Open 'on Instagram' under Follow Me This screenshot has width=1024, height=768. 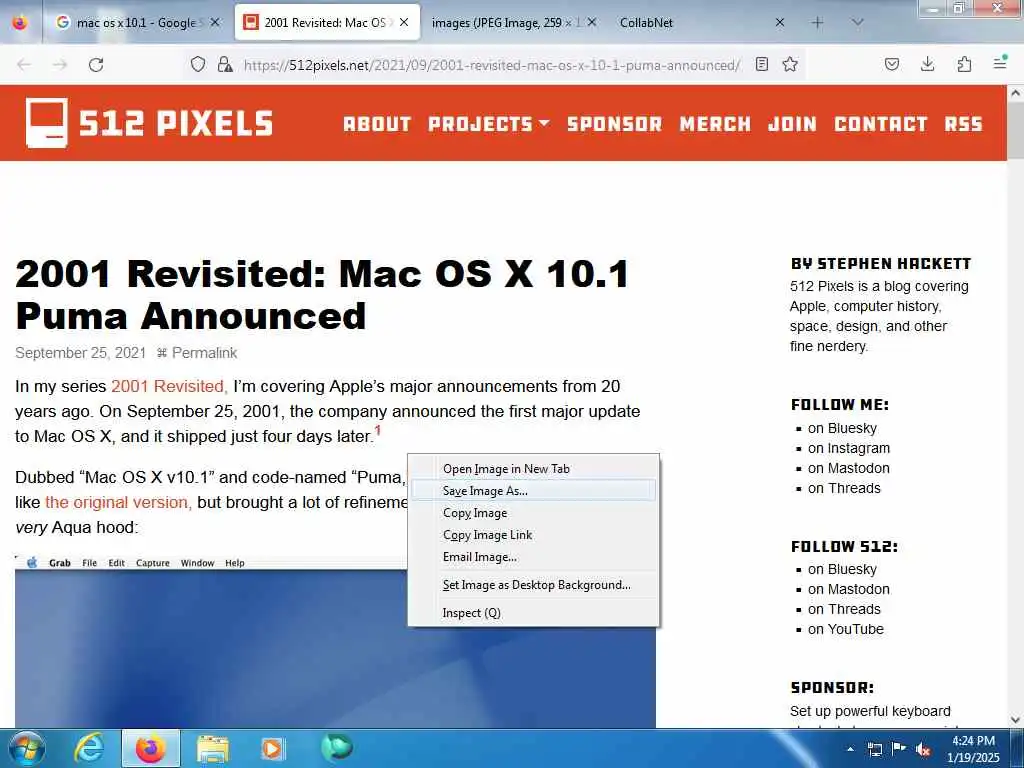click(849, 448)
